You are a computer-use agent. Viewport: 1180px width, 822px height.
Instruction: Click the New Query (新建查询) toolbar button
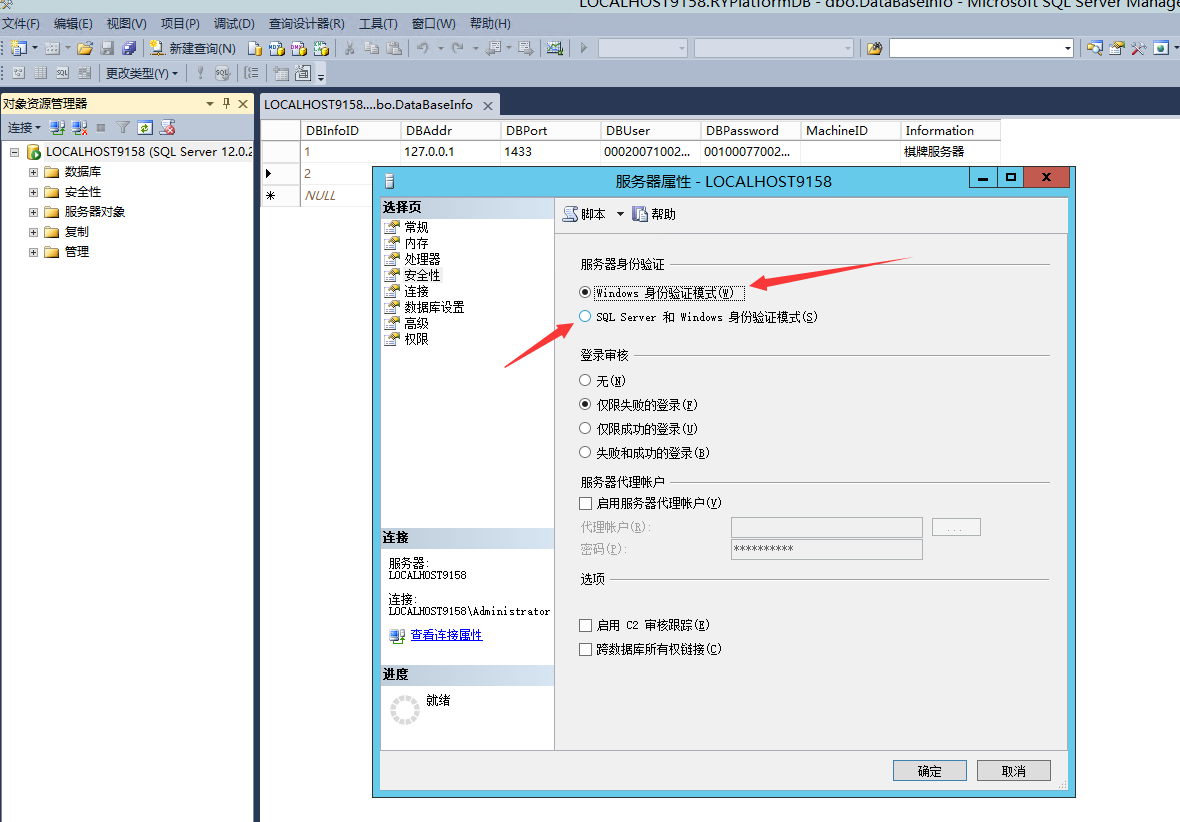point(193,48)
